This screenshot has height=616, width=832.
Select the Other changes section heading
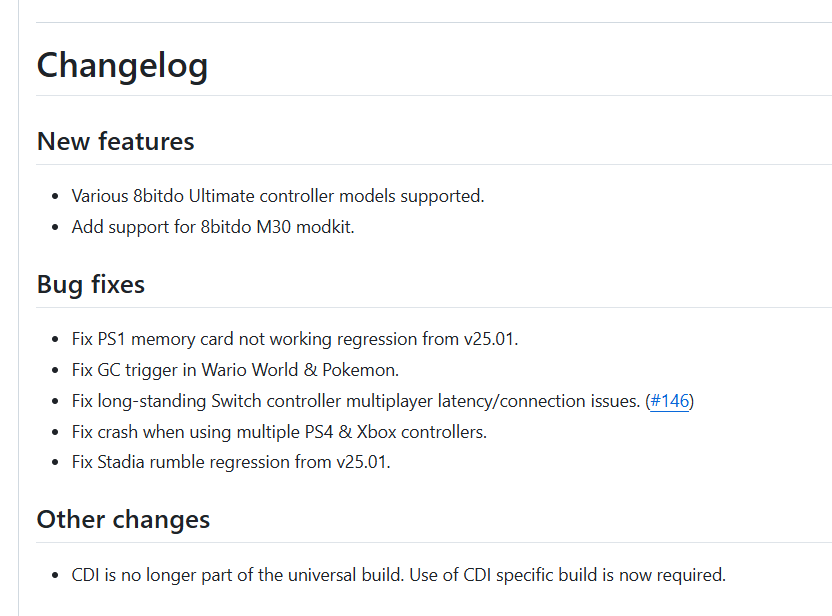click(x=123, y=520)
